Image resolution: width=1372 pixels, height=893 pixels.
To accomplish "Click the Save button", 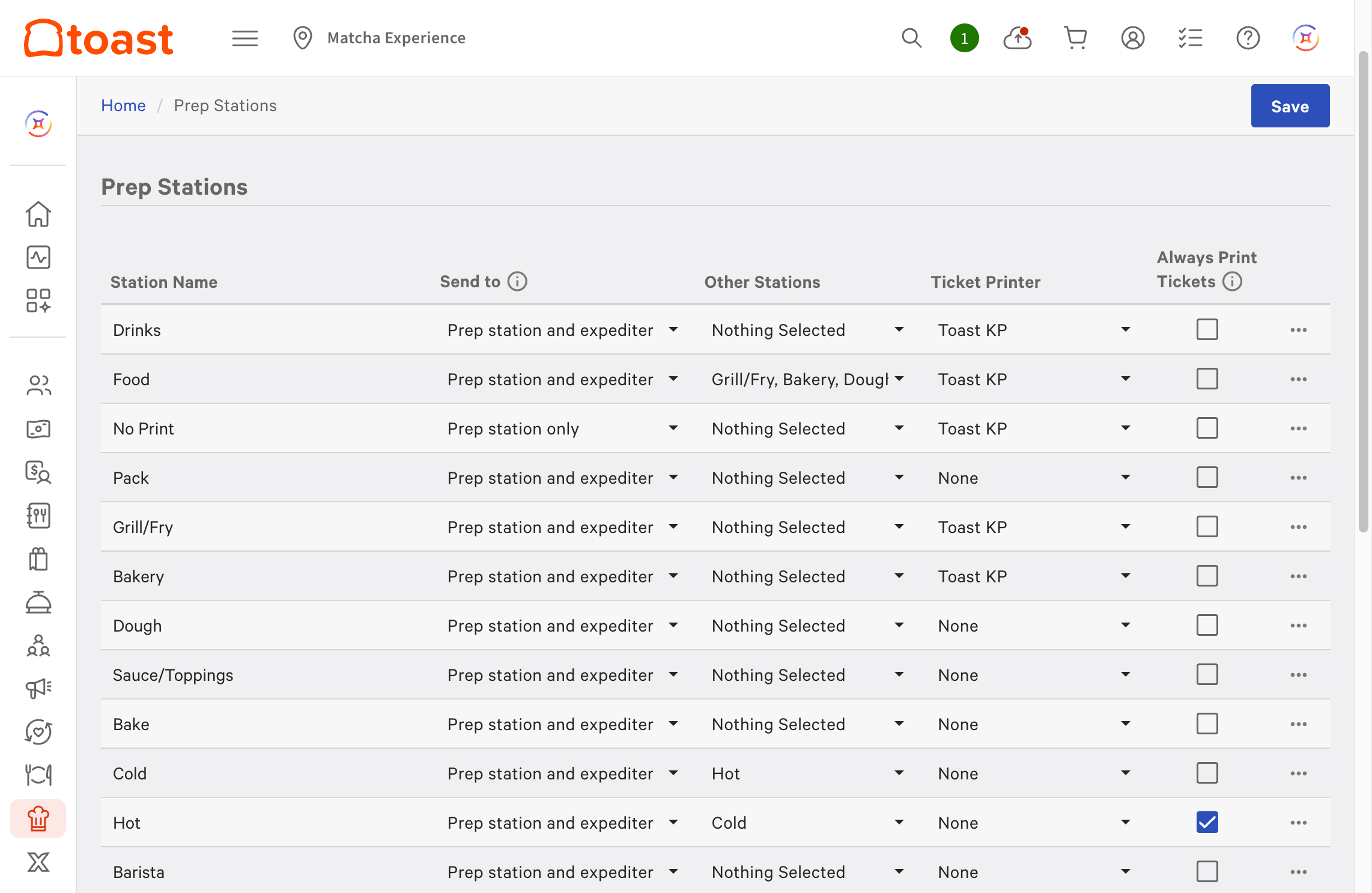I will click(x=1290, y=106).
